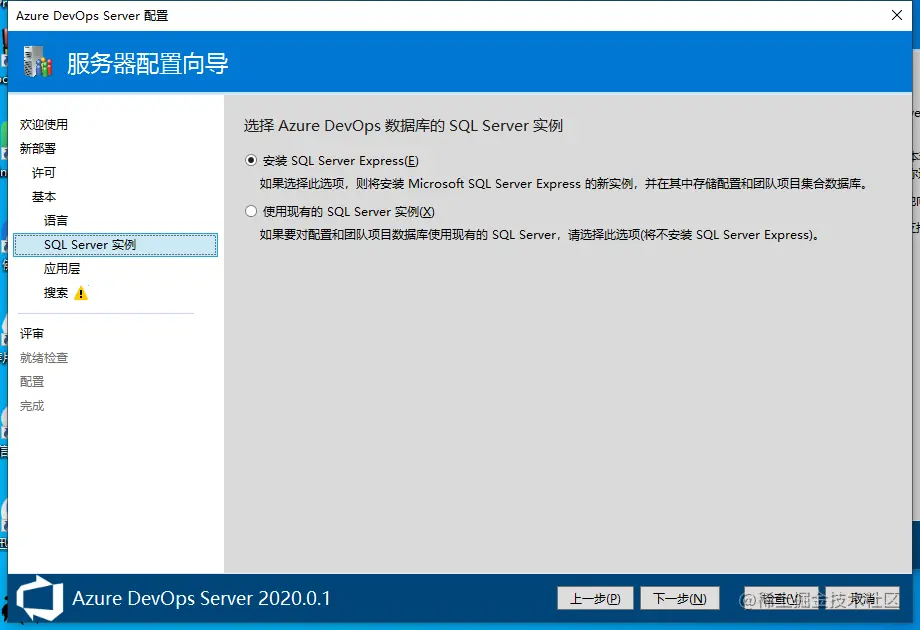Click the 上一步(P) previous button
This screenshot has height=630, width=920.
click(595, 598)
